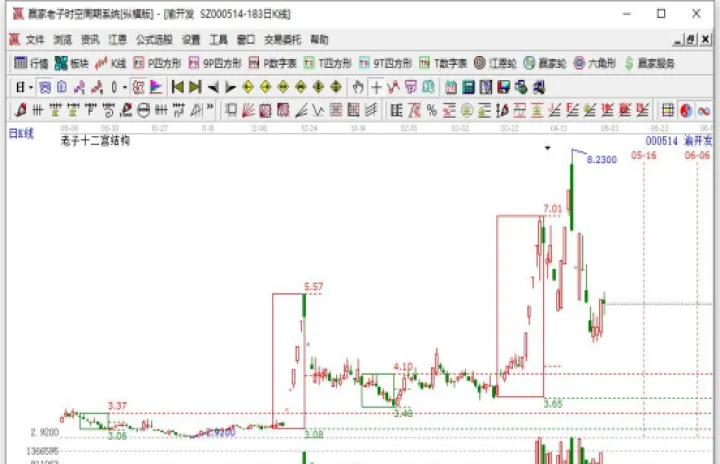The height and width of the screenshot is (464, 720).
Task: Show more drawing tools via » chevron
Action: point(210,108)
